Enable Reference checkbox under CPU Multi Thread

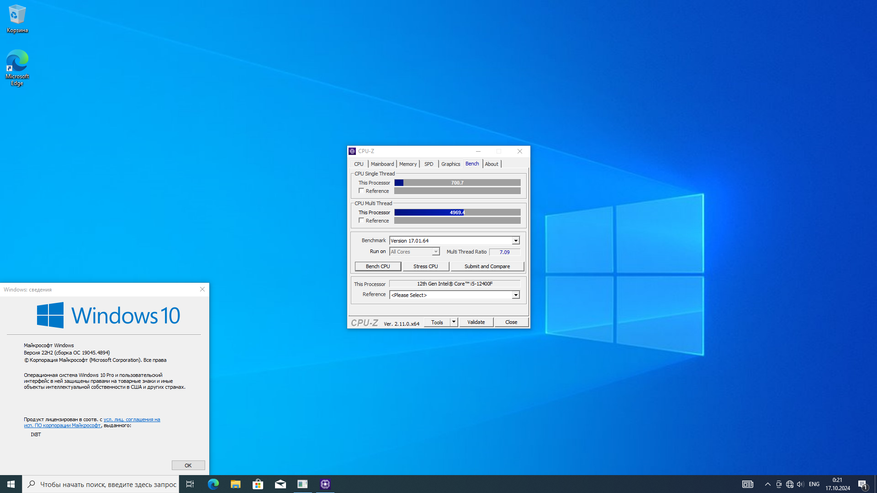[x=361, y=221]
